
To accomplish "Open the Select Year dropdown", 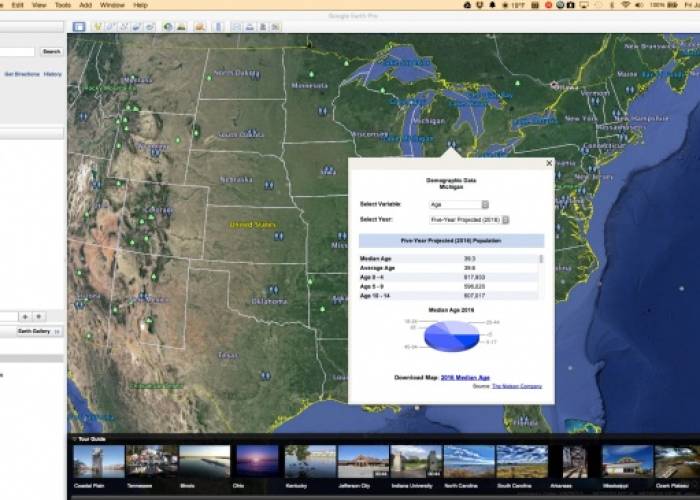I will point(469,220).
